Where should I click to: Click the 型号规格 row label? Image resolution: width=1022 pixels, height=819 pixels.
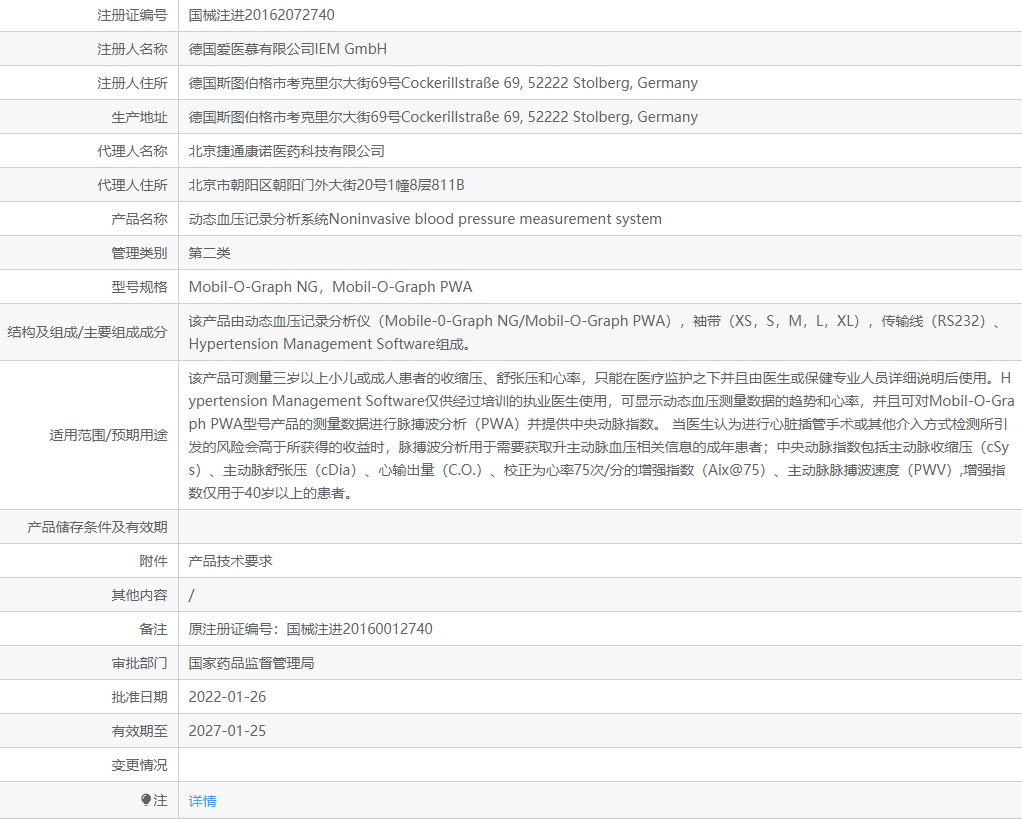point(139,287)
